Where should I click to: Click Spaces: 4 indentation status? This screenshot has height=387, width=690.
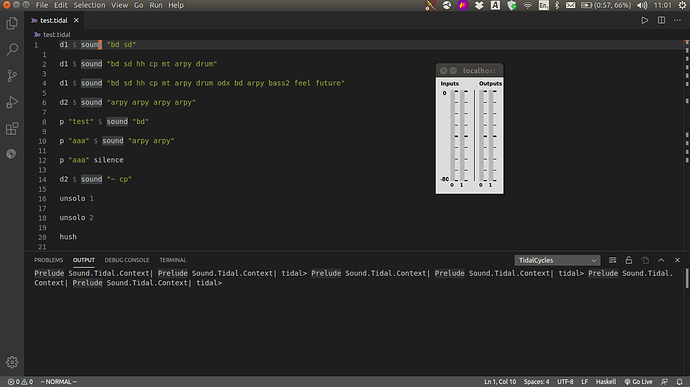(x=536, y=382)
